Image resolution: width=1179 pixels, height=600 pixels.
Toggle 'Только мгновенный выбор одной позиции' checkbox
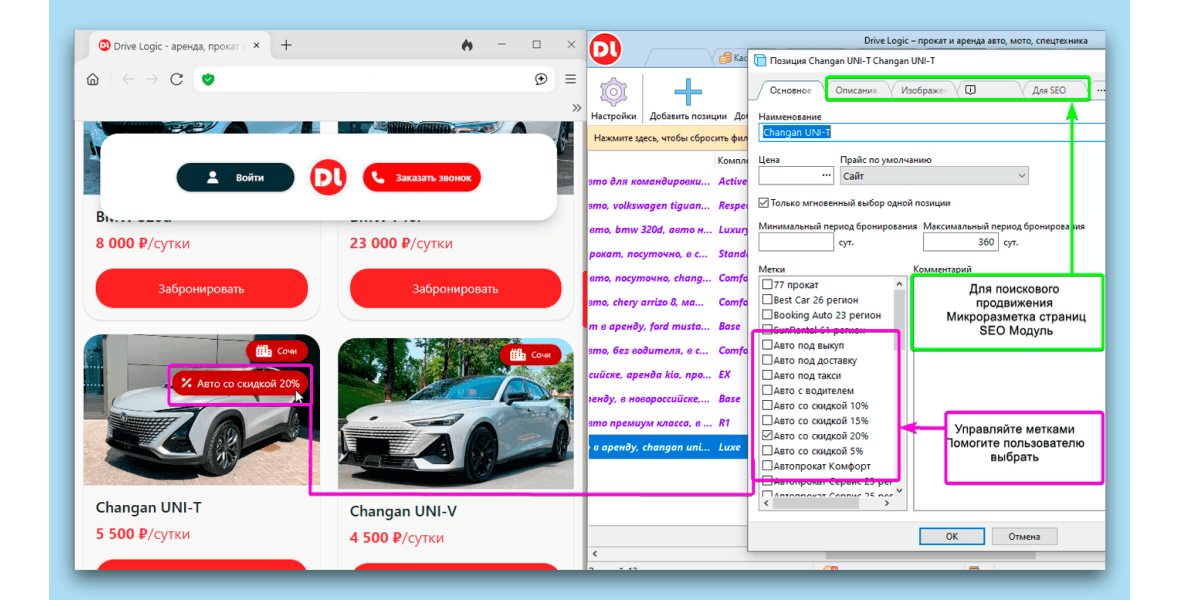click(x=765, y=203)
